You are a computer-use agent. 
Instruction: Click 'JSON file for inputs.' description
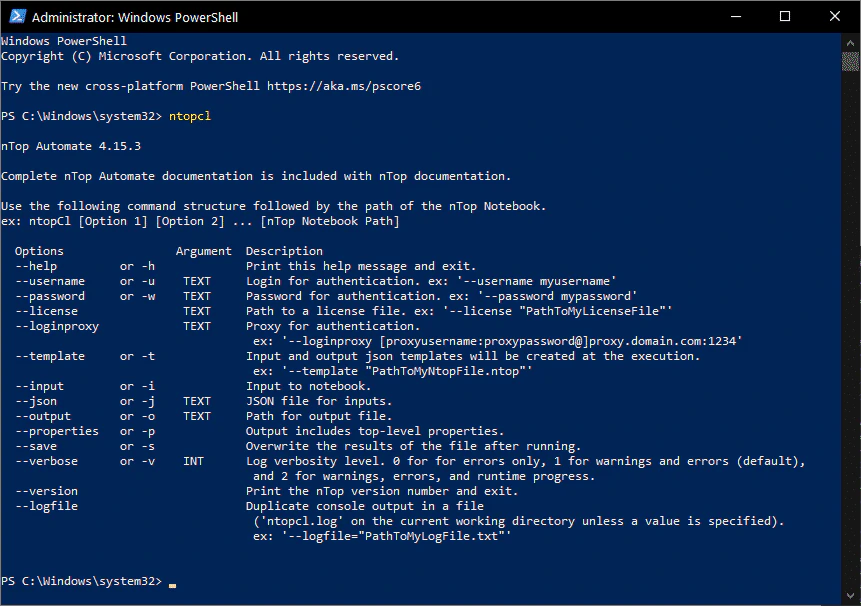[x=319, y=401]
